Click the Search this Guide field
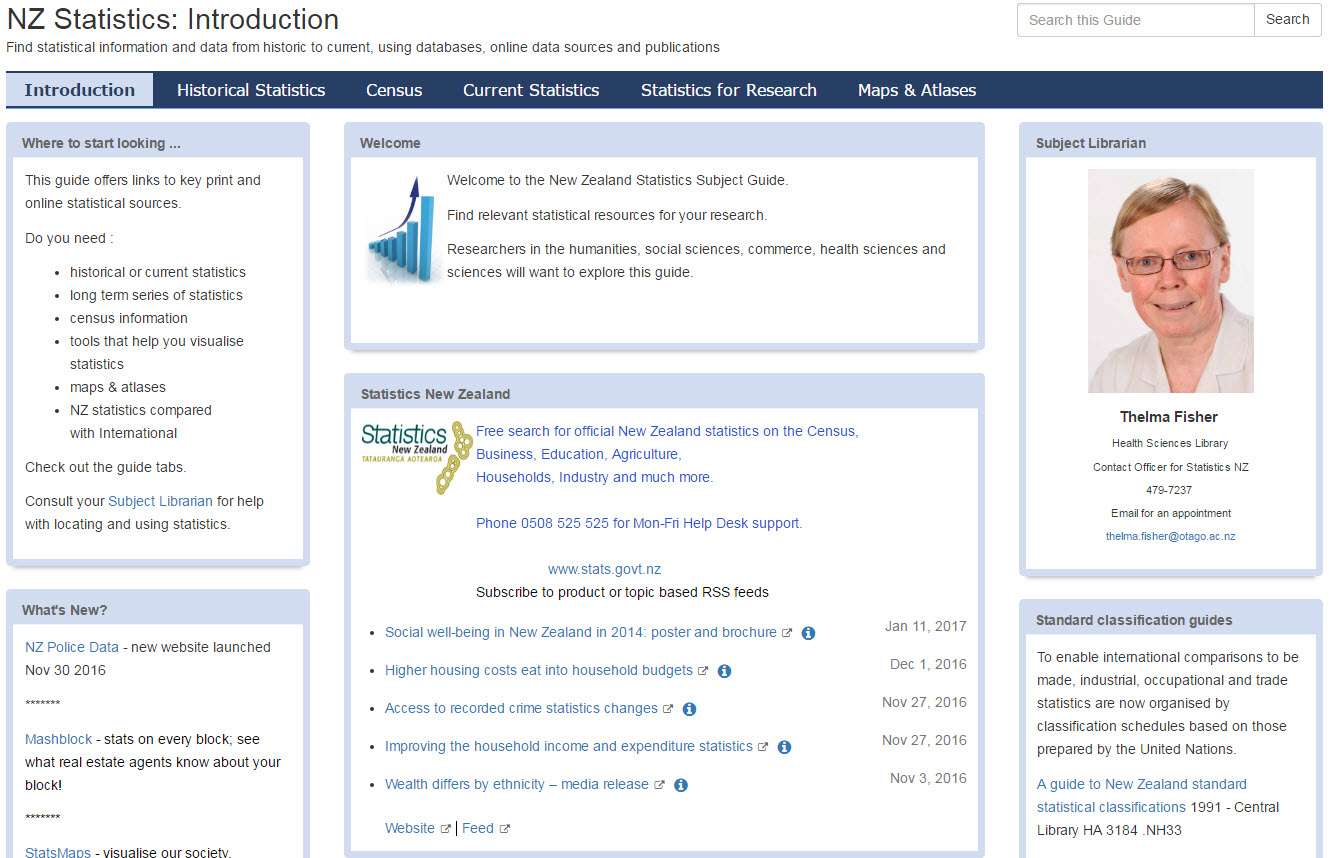Image resolution: width=1331 pixels, height=858 pixels. (x=1135, y=20)
